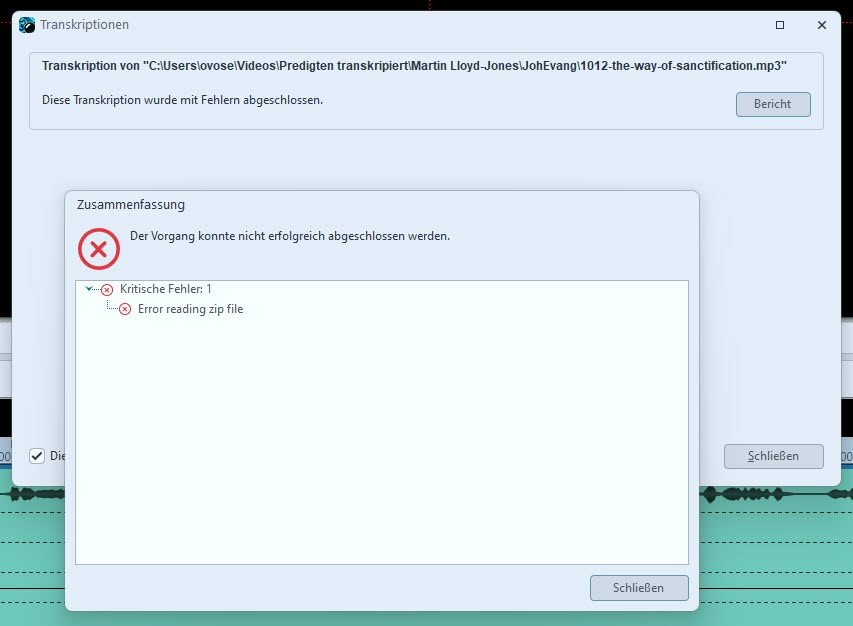Viewport: 853px width, 626px height.
Task: Click the 'mit Fehlern abgeschlossen' status message
Action: (182, 100)
